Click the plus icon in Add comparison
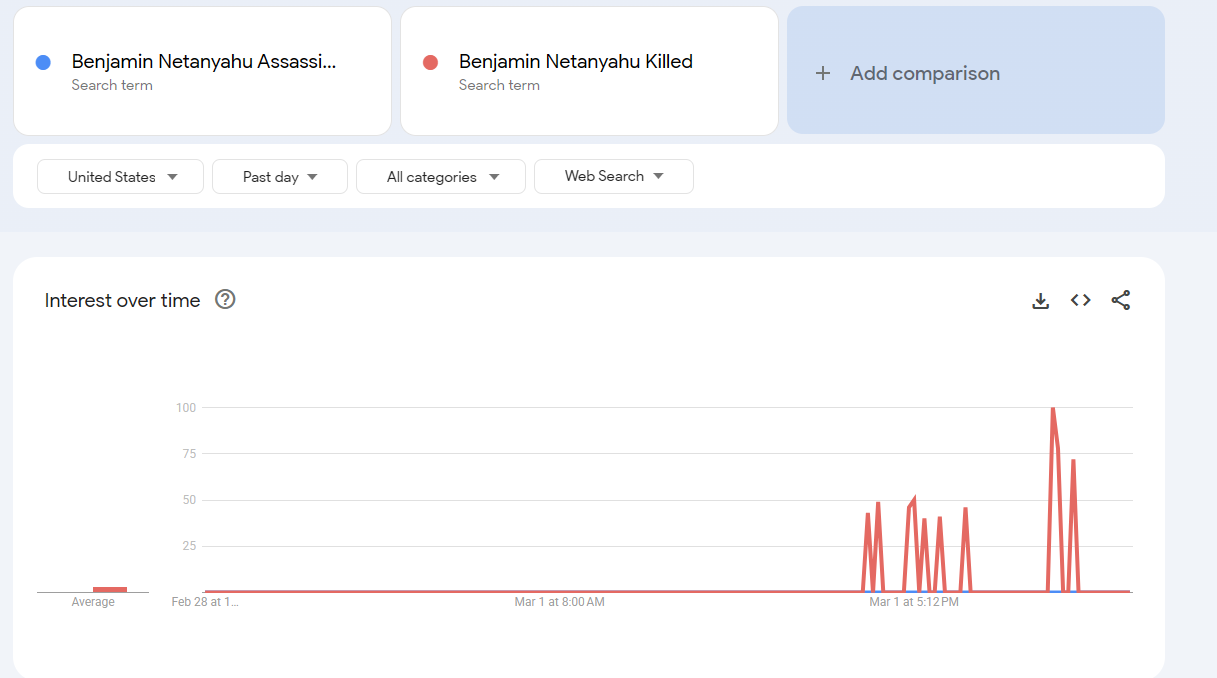This screenshot has width=1217, height=678. (x=823, y=73)
